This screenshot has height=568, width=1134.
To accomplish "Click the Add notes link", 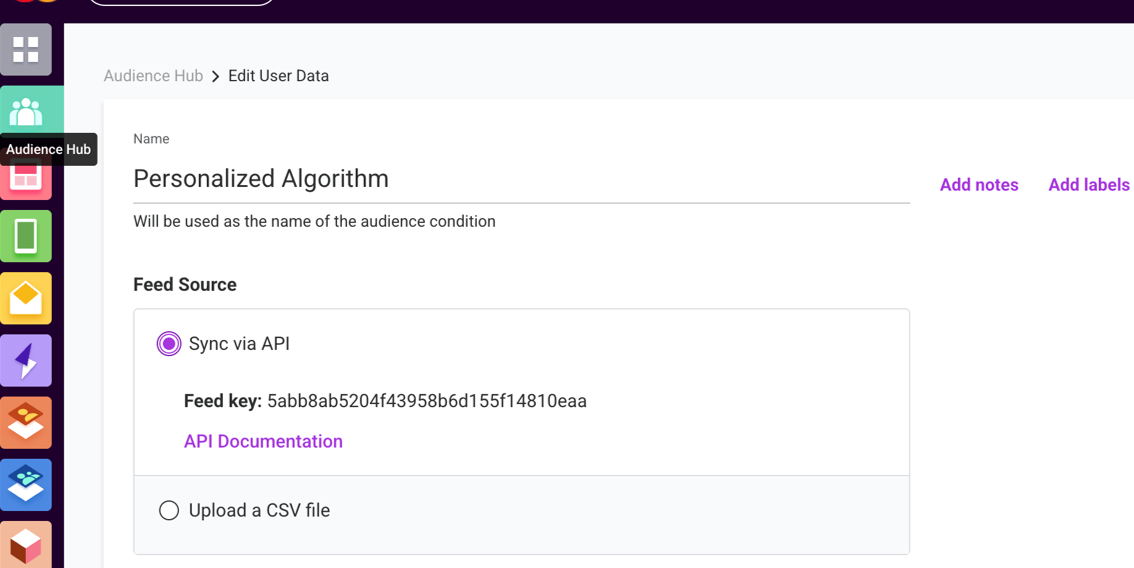I will coord(979,185).
